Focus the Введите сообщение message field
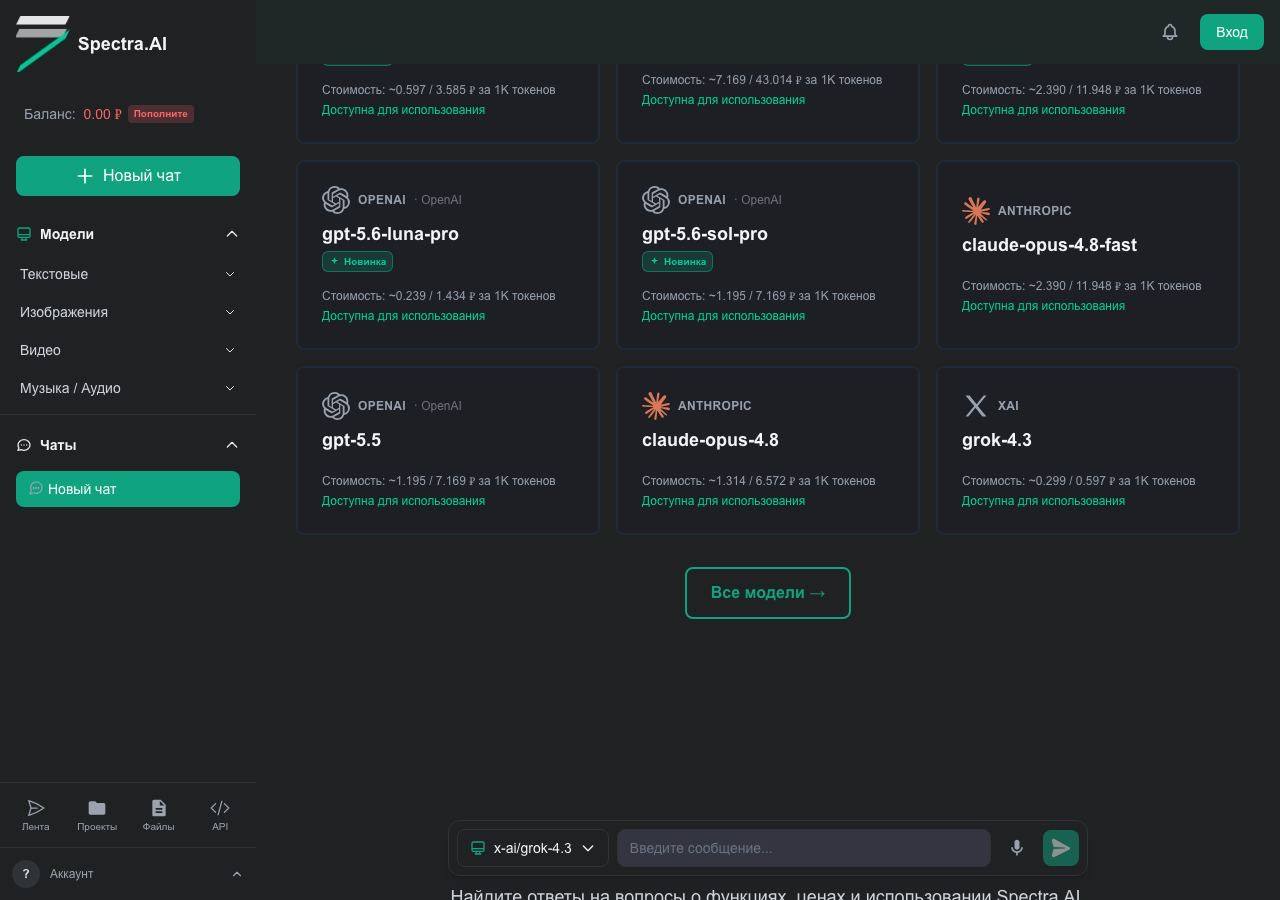Screen dimensions: 1280x900 tap(804, 848)
